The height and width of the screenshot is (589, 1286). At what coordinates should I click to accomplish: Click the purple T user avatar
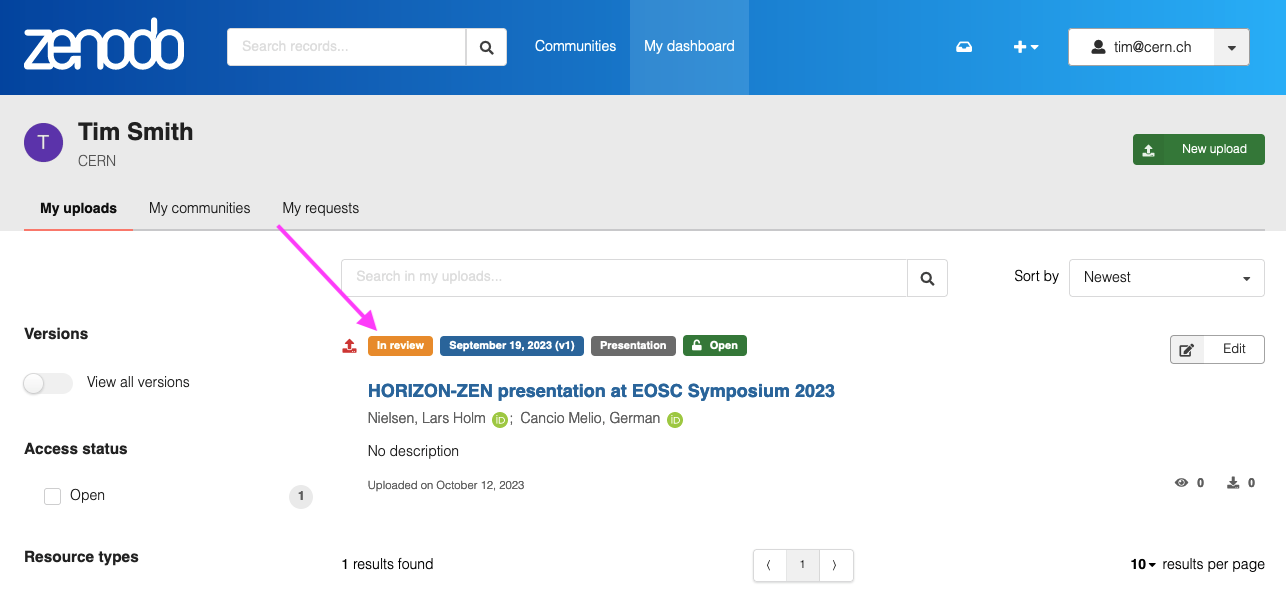point(43,143)
